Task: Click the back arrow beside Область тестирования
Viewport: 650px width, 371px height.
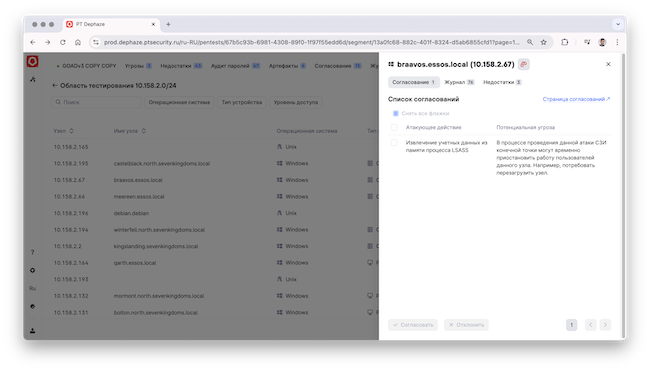Action: (x=55, y=85)
